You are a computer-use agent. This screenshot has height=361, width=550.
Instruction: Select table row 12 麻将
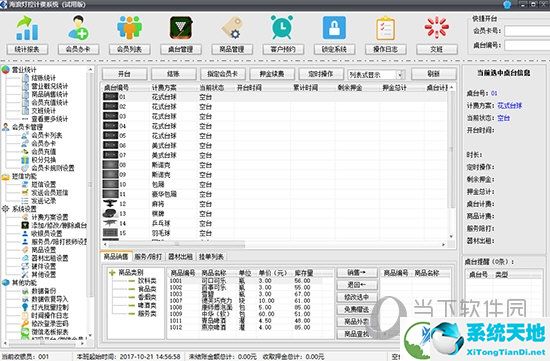[274, 204]
